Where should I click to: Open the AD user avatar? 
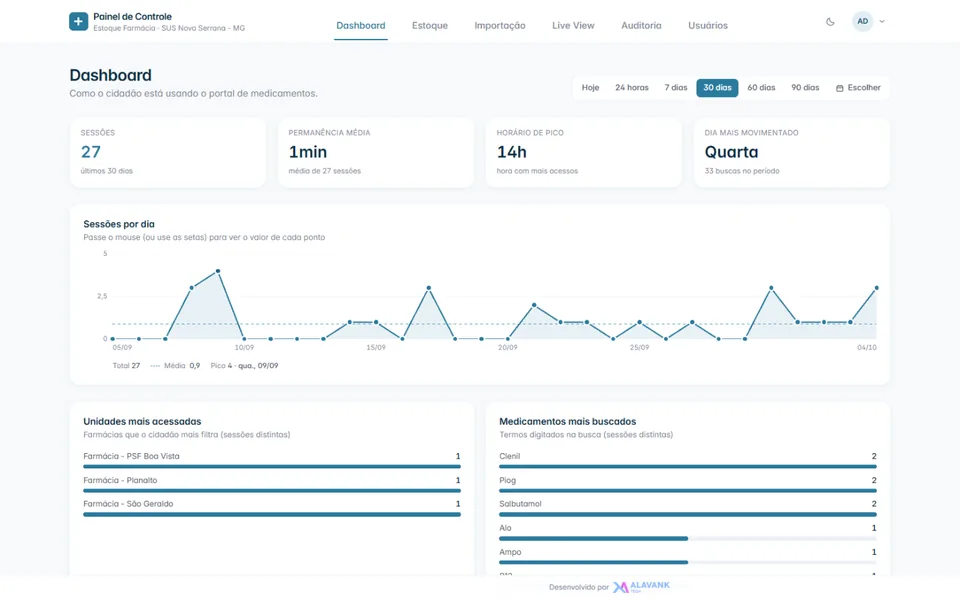point(863,21)
